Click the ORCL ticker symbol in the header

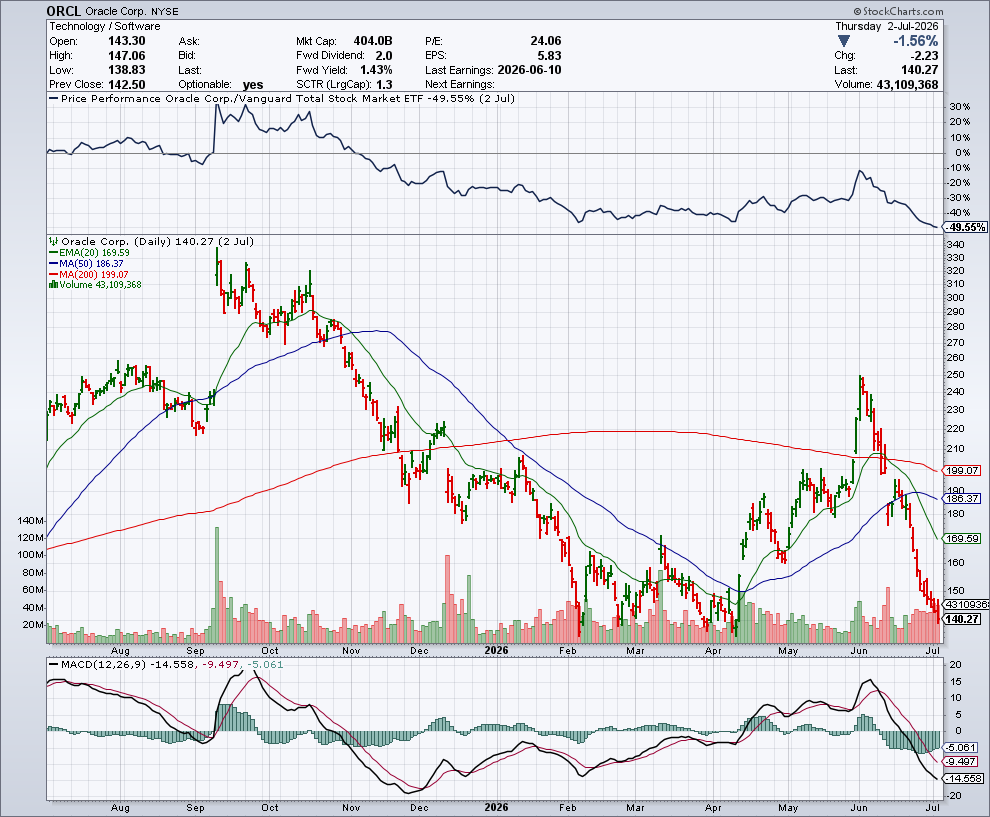[64, 11]
